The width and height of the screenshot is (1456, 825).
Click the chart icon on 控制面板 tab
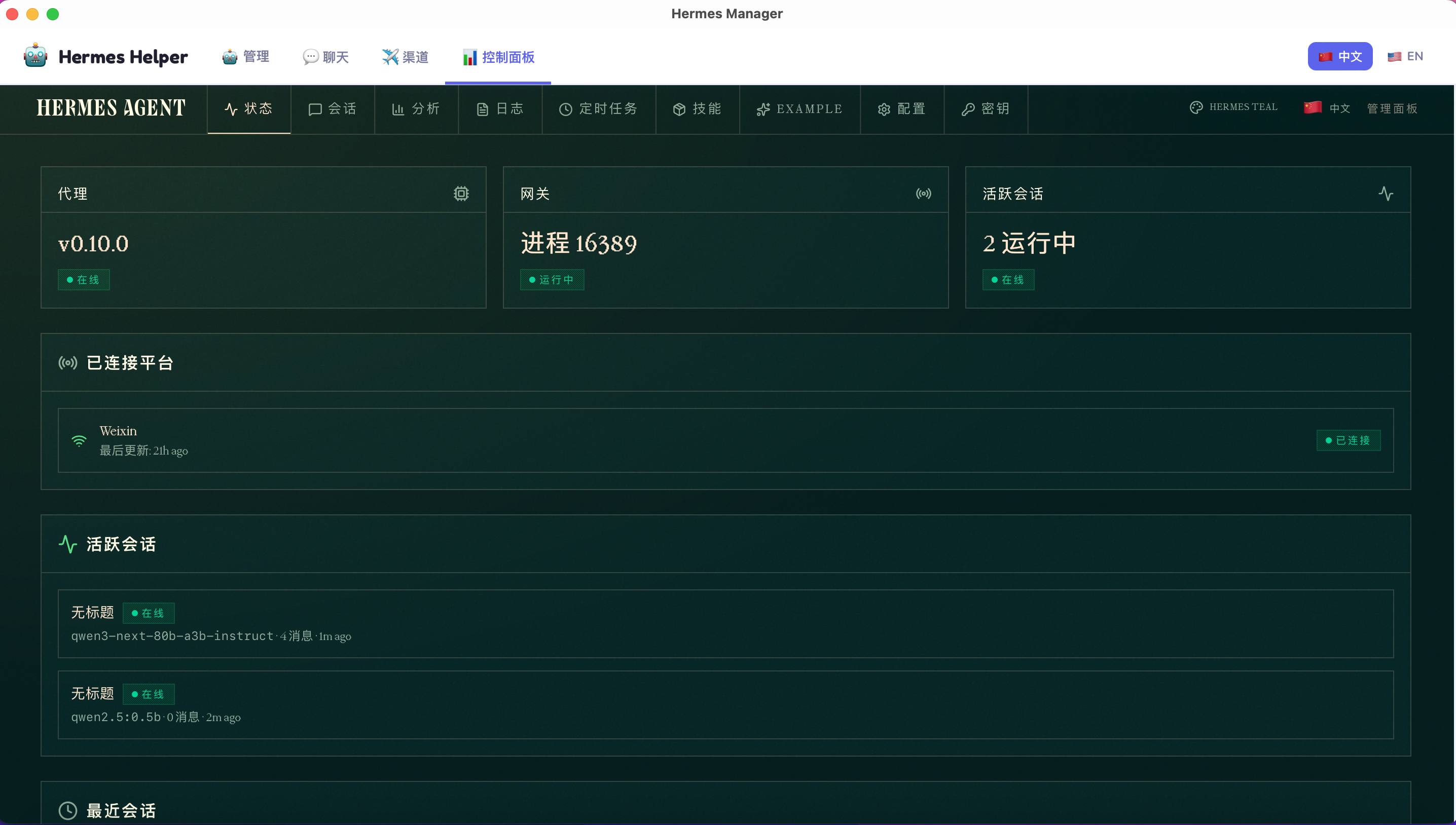pos(470,57)
